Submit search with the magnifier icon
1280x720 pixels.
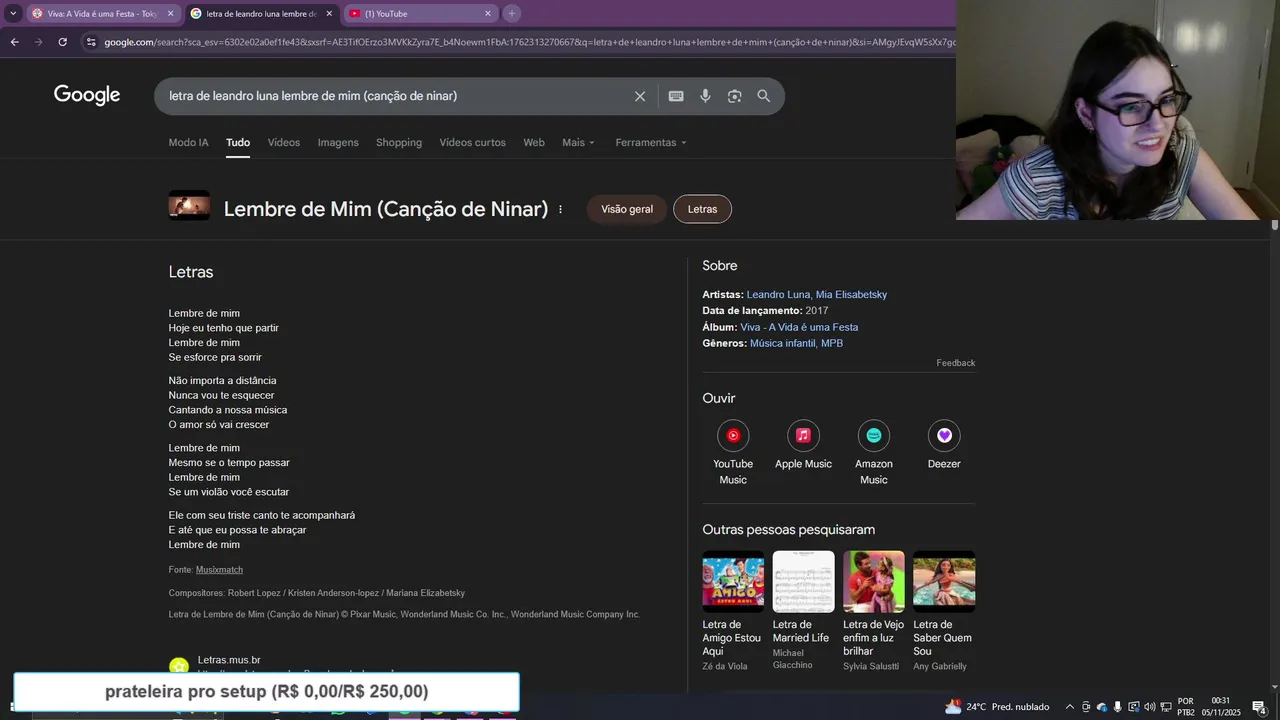point(764,96)
